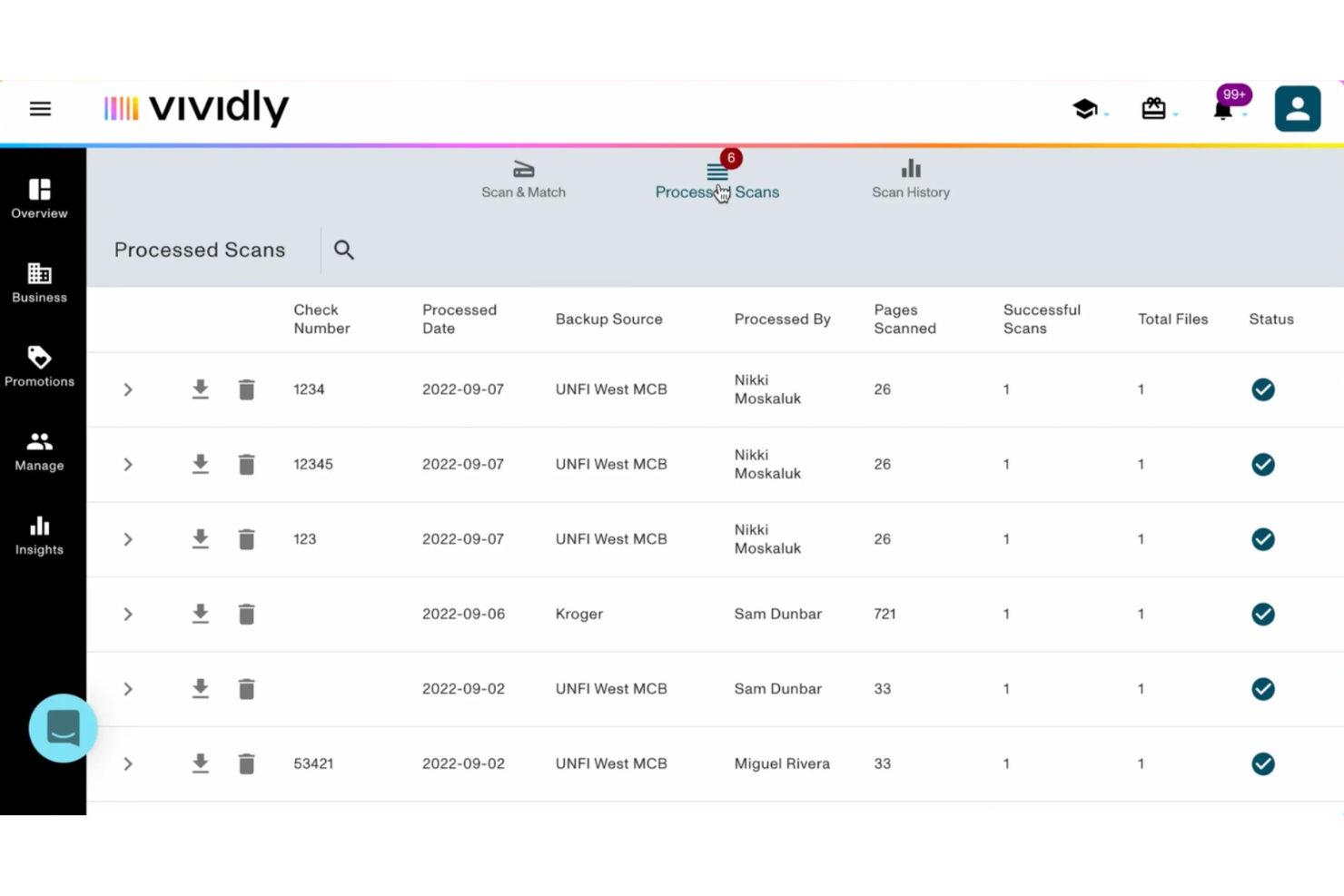Toggle the status check on check number 53421
Screen dimensions: 1344x896
1262,763
